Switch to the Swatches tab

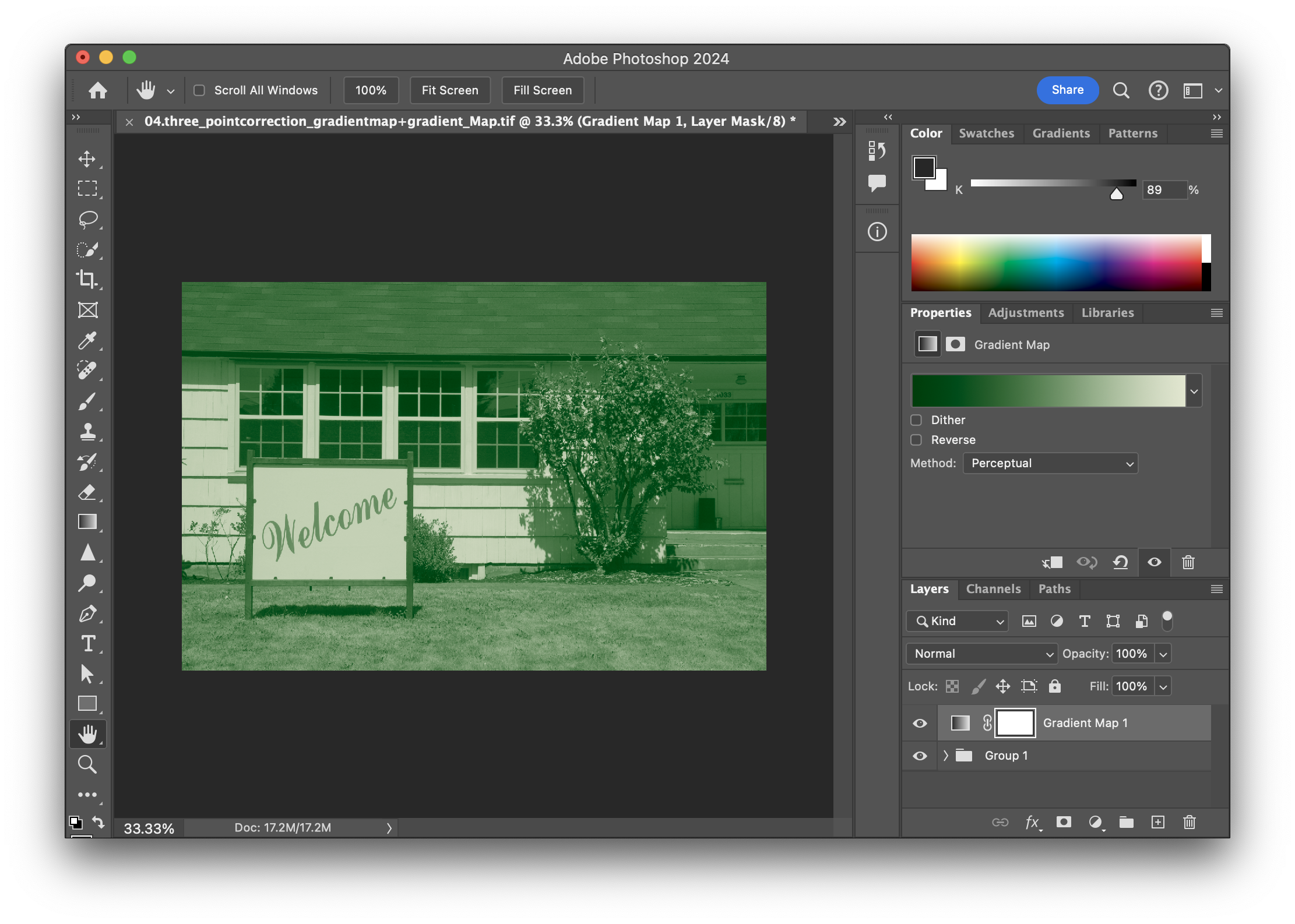coord(986,133)
